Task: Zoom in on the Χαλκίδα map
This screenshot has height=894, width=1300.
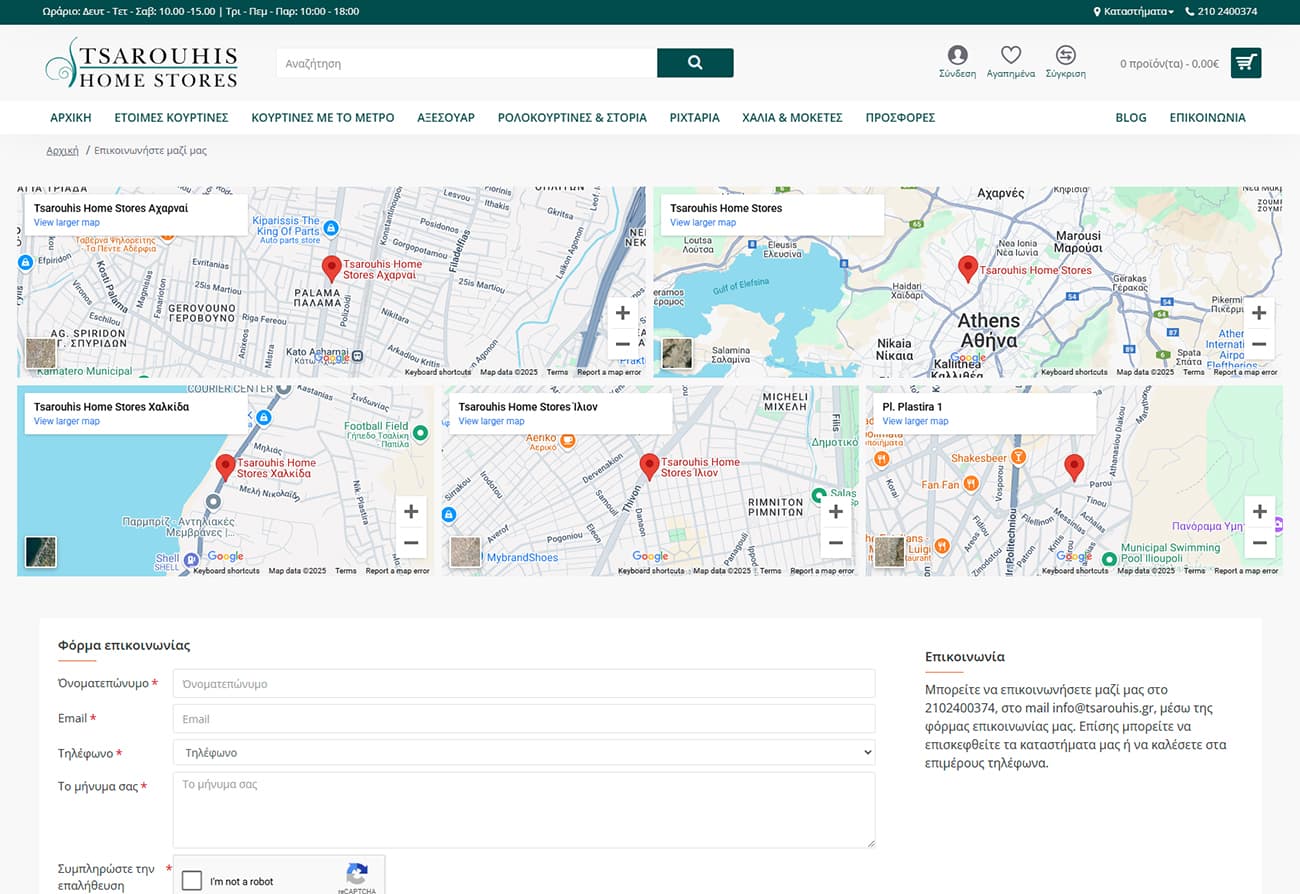Action: pyautogui.click(x=411, y=512)
